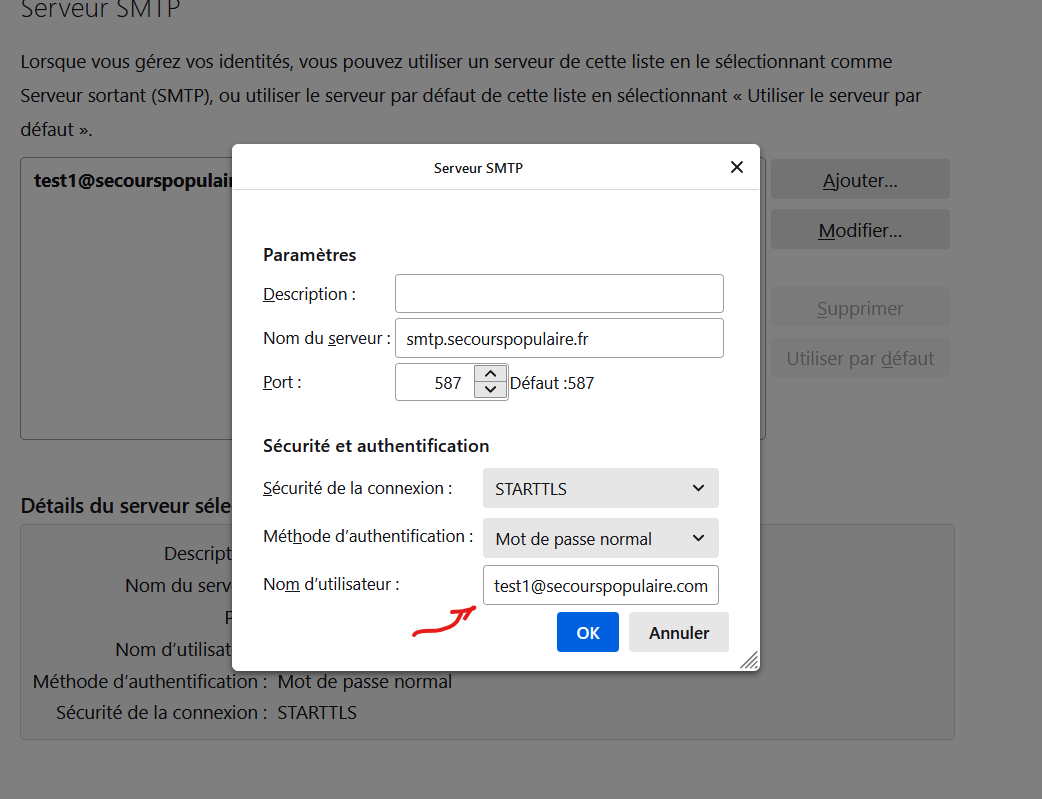This screenshot has height=799, width=1042.
Task: Click the Nom d'utilisateur input field
Action: tap(600, 586)
